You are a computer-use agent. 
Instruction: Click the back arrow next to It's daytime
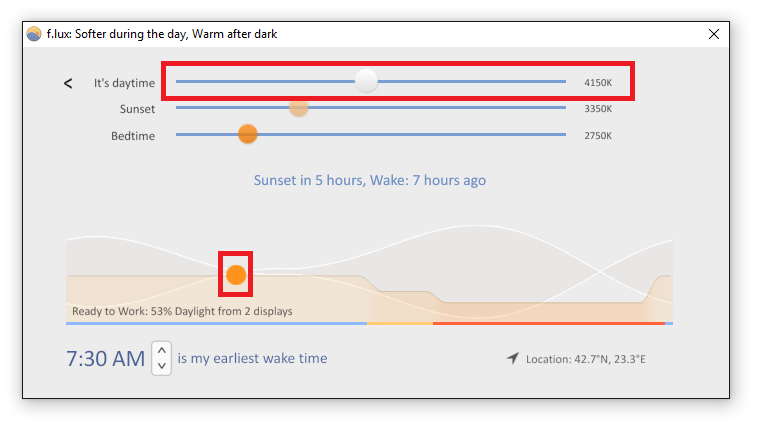click(68, 83)
